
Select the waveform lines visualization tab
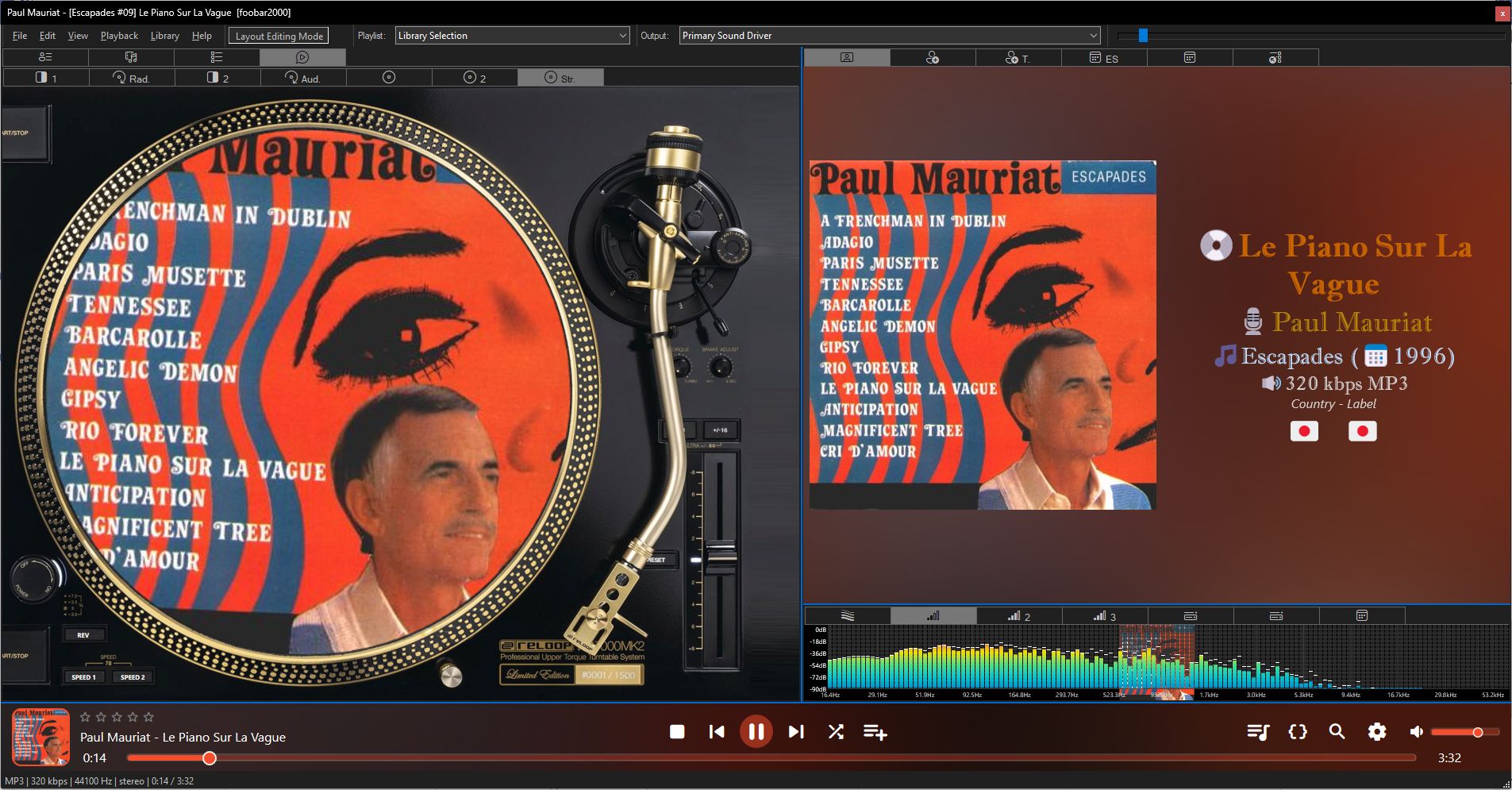848,616
